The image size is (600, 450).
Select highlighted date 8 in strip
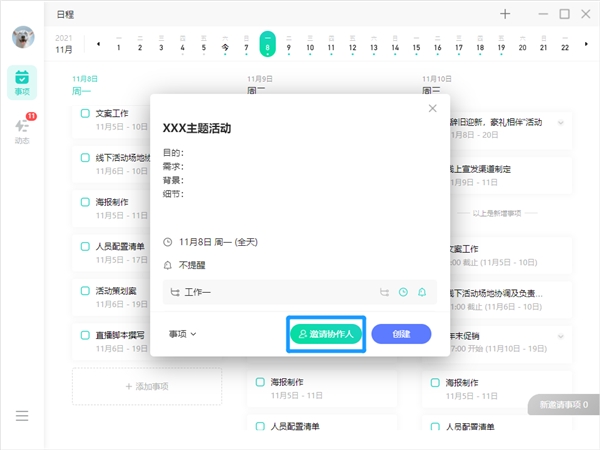pyautogui.click(x=267, y=44)
